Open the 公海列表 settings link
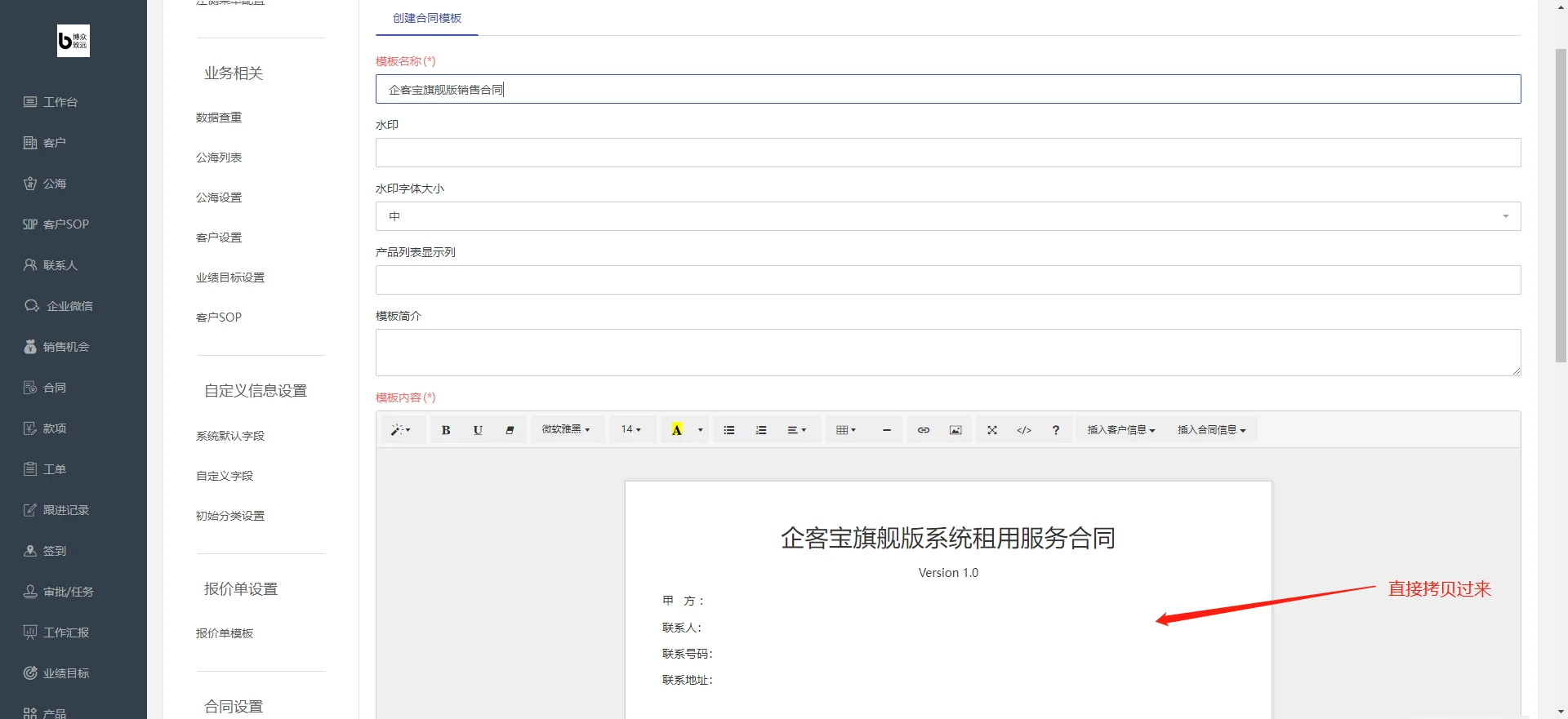The image size is (1568, 719). pyautogui.click(x=219, y=158)
